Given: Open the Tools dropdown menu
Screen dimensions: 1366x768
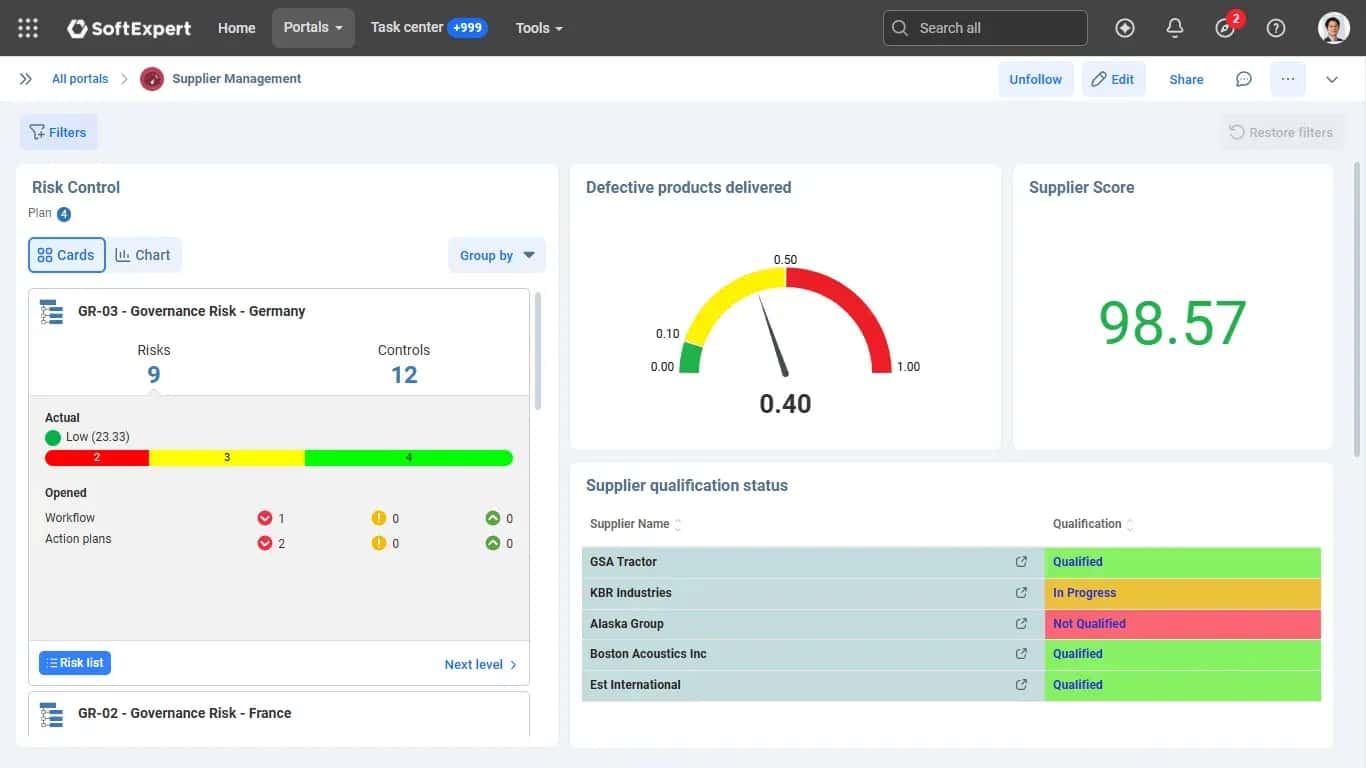Looking at the screenshot, I should pyautogui.click(x=539, y=28).
